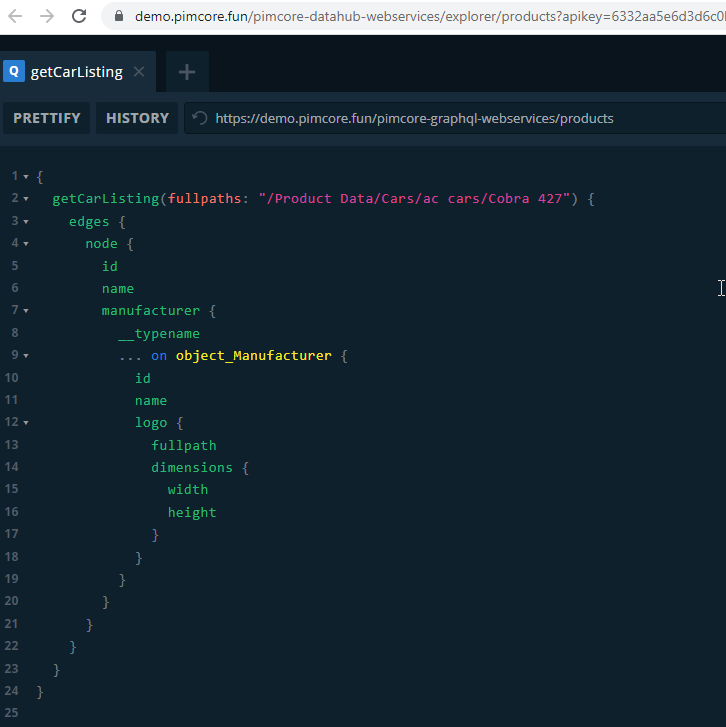Select the getCarListing query tab
This screenshot has width=726, height=727.
78,72
